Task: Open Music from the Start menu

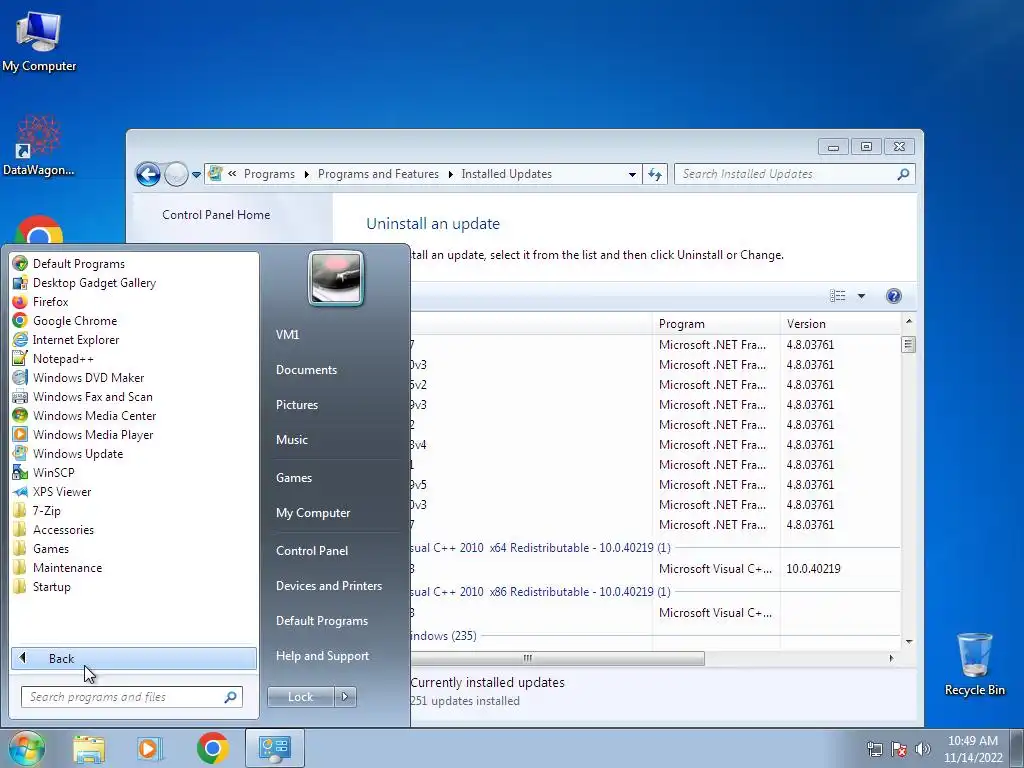Action: [291, 440]
